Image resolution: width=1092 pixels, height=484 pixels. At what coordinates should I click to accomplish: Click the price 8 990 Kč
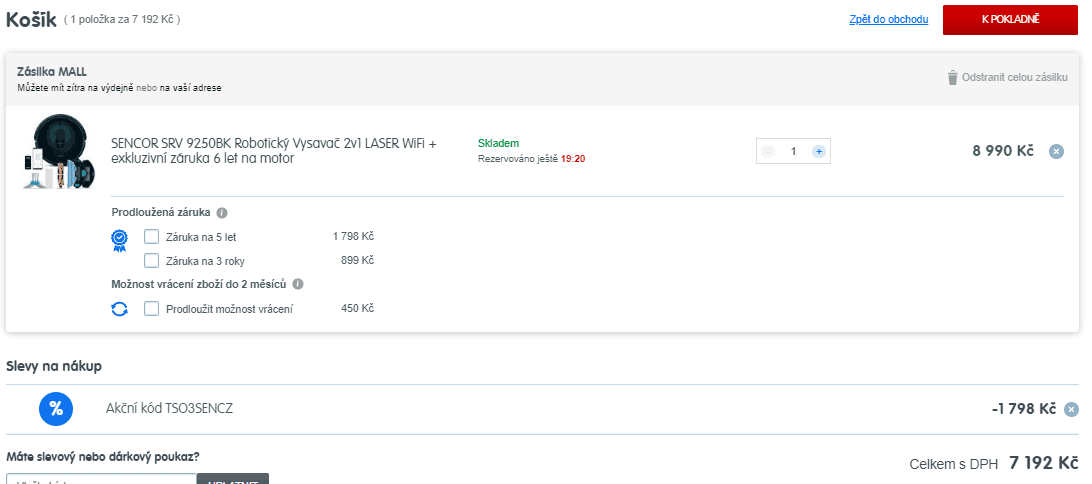pos(1003,151)
